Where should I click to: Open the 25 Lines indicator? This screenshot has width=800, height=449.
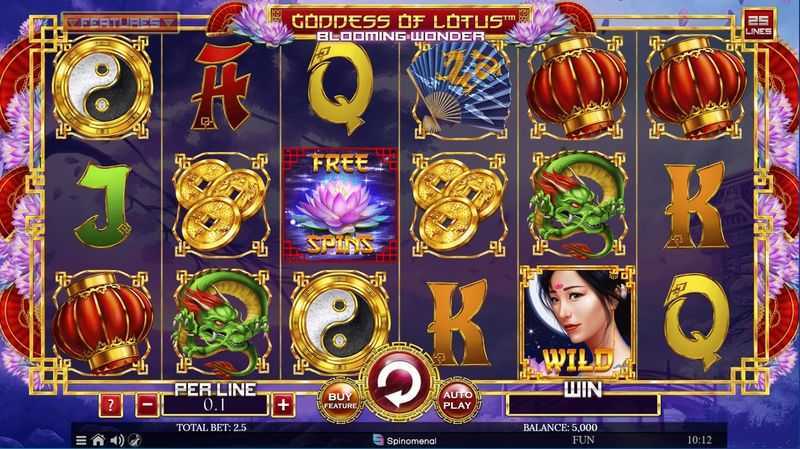coord(758,24)
